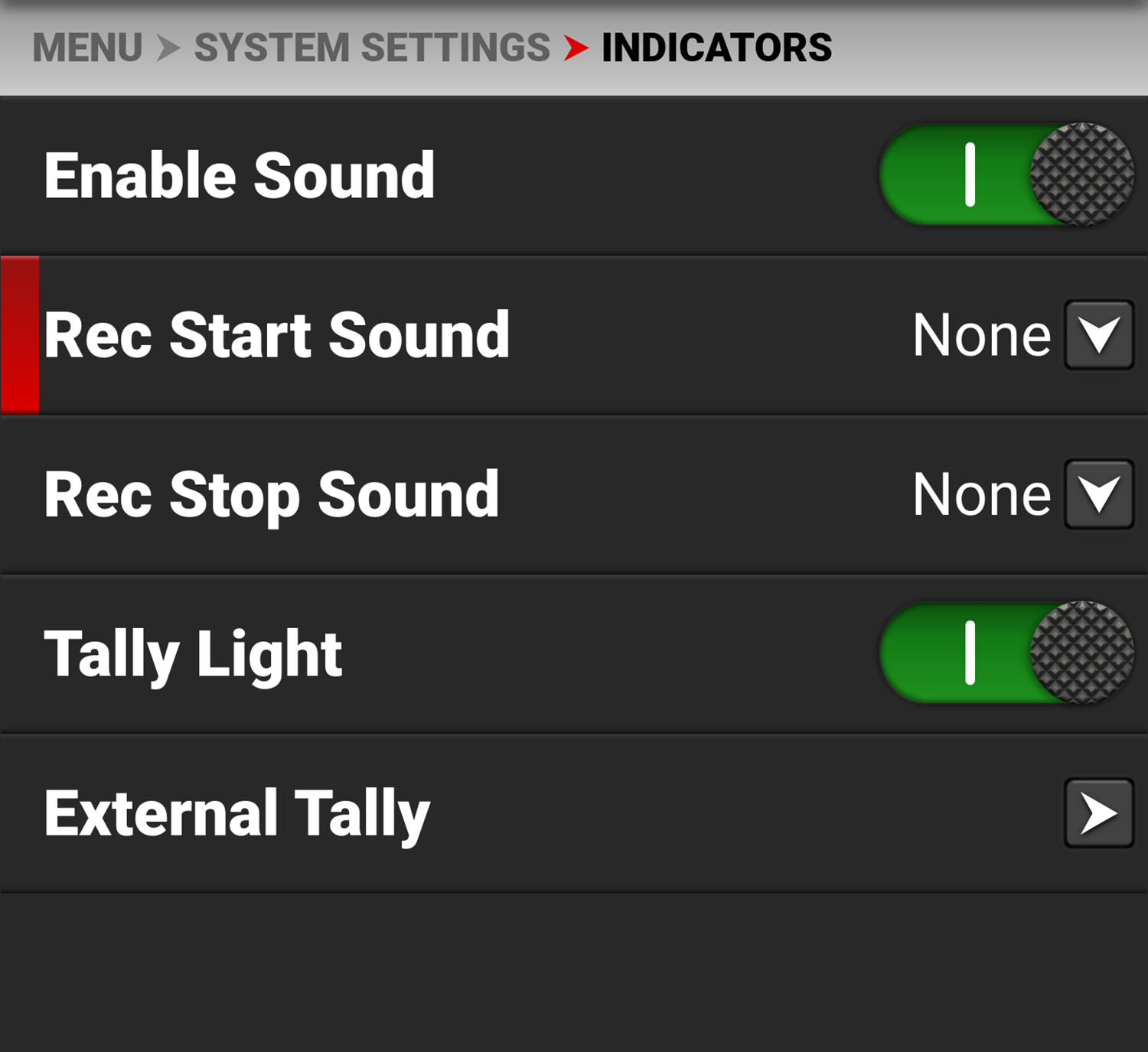Image resolution: width=1148 pixels, height=1052 pixels.
Task: Select the External Tally row label
Action: (x=237, y=814)
